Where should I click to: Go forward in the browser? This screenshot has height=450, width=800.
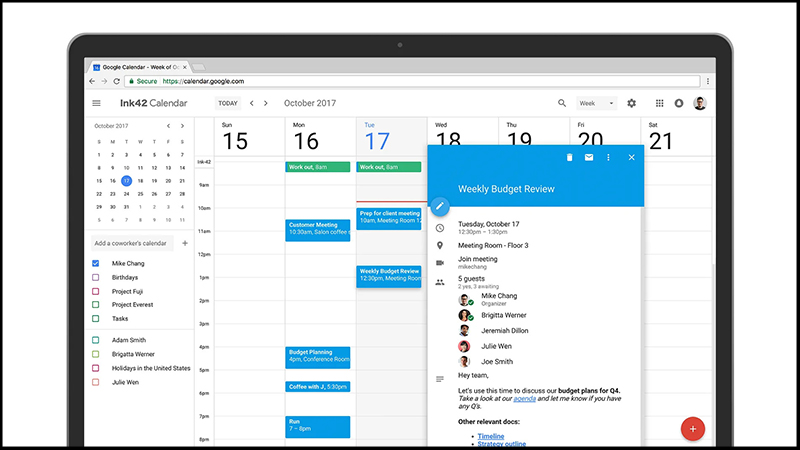coord(104,81)
